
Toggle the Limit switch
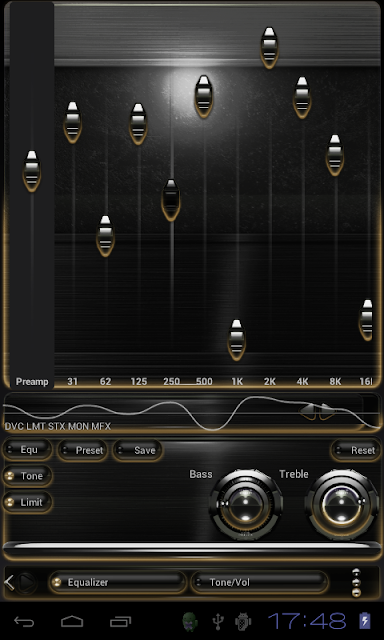[x=28, y=502]
